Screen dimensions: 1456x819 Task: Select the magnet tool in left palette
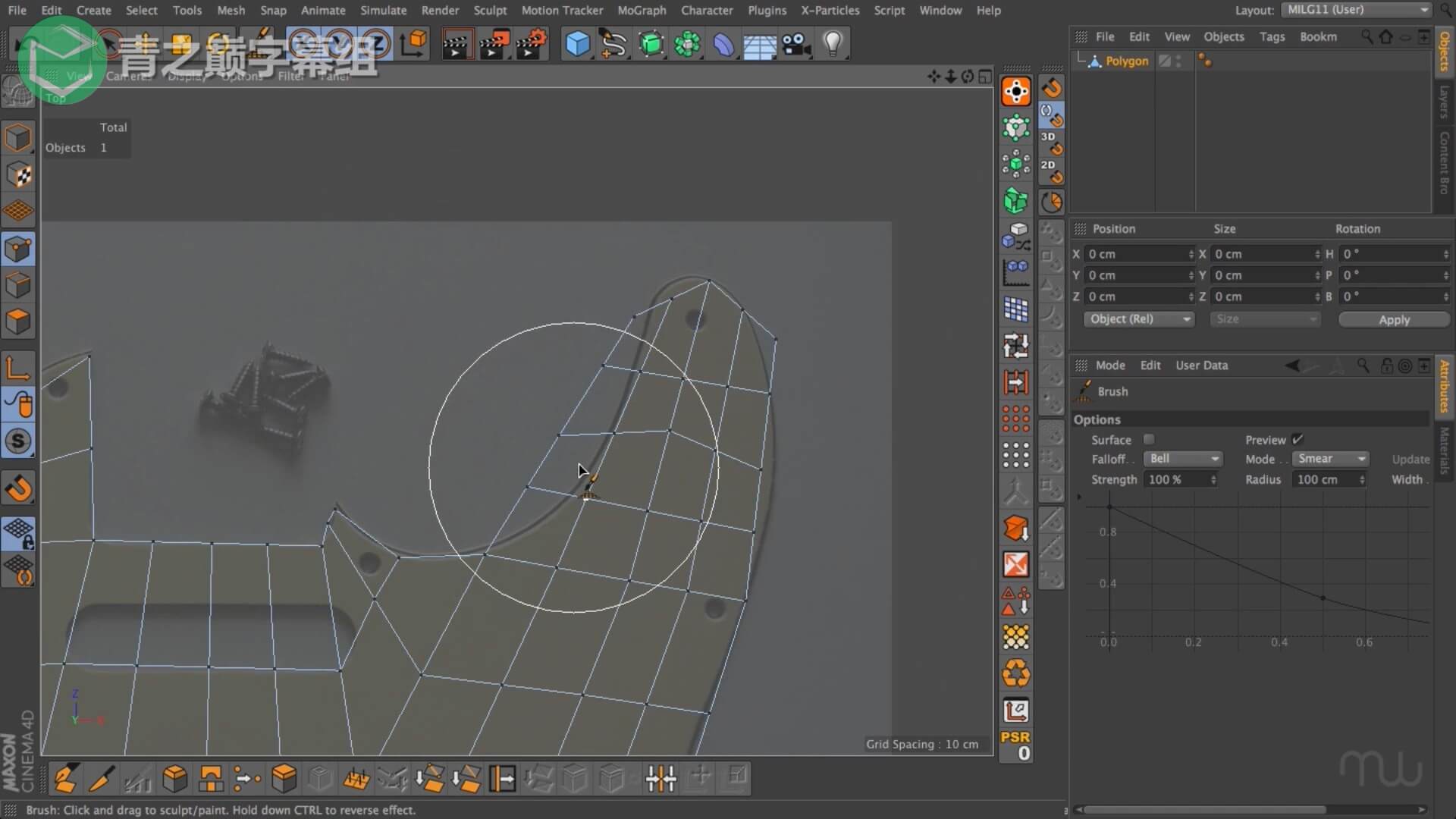[x=18, y=488]
